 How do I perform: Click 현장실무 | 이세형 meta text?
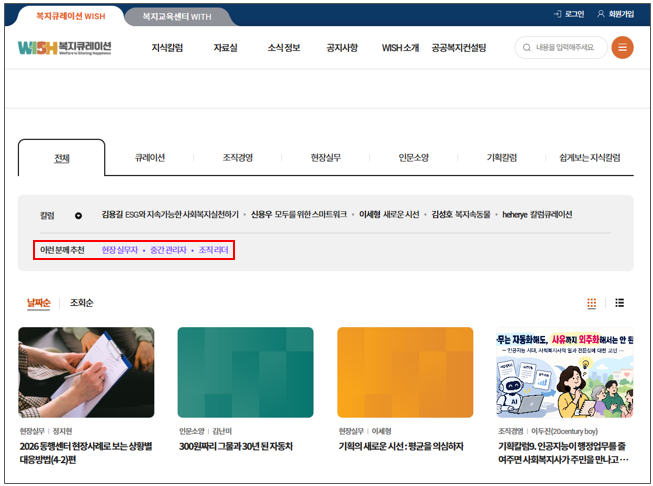pos(365,431)
